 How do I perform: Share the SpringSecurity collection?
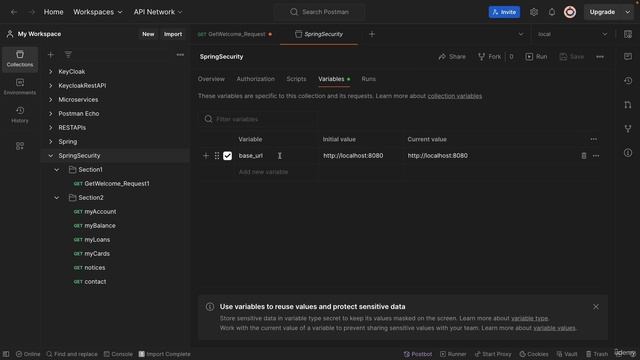pos(452,57)
